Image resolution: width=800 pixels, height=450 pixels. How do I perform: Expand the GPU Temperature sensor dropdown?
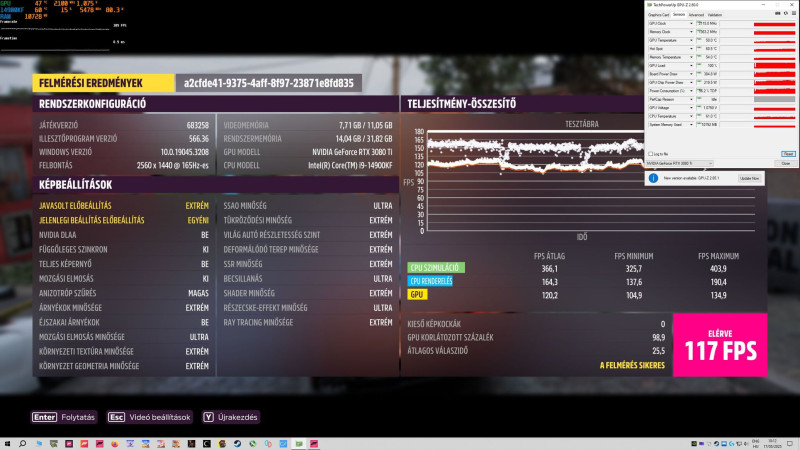[691, 40]
